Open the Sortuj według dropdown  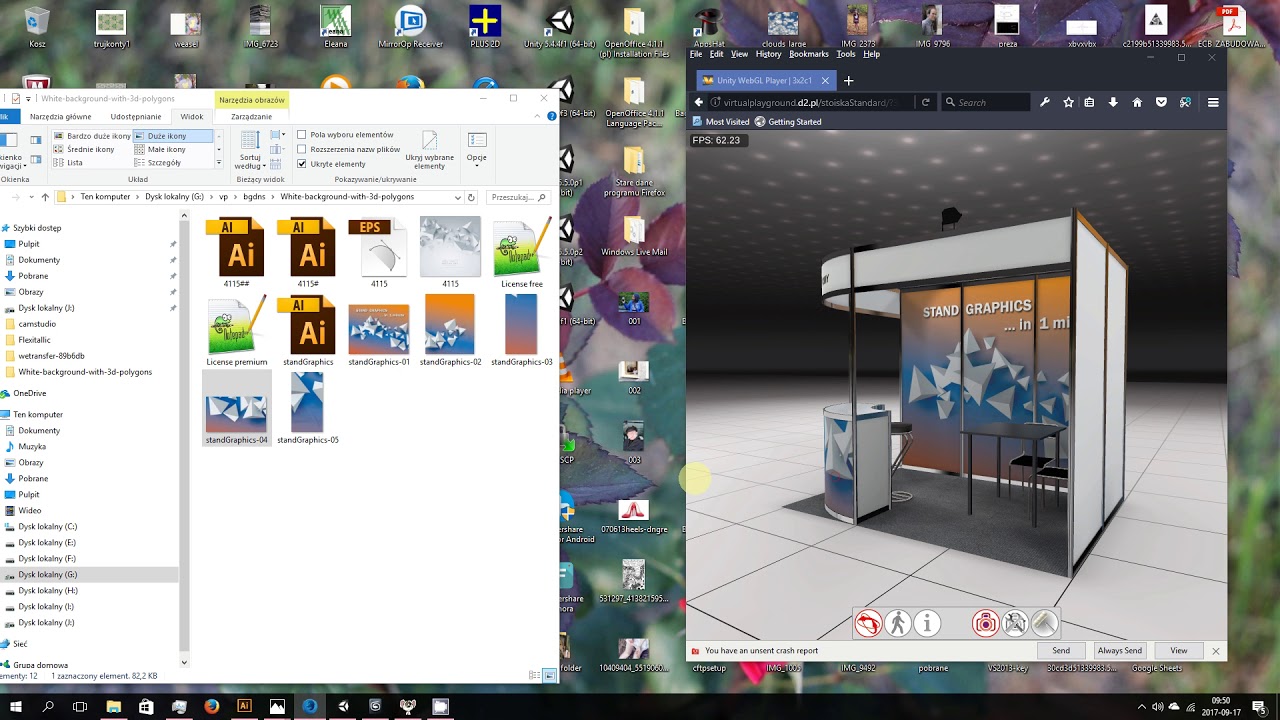click(250, 150)
